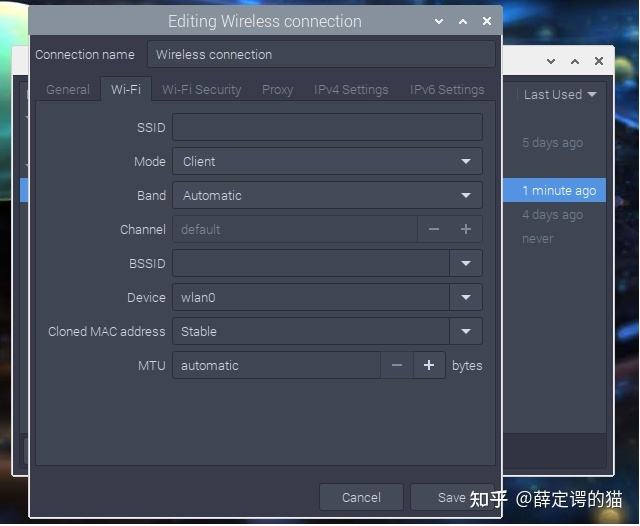
Task: Open the IPv4 Settings tab
Action: (x=351, y=89)
